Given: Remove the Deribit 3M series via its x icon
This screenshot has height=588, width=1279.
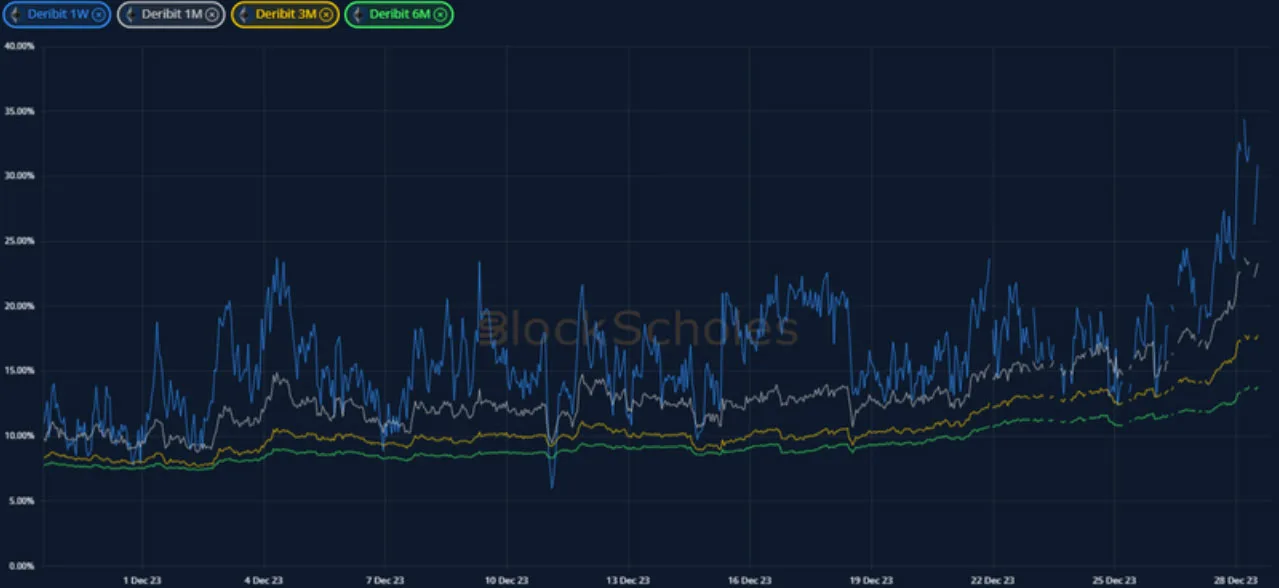Looking at the screenshot, I should 327,14.
